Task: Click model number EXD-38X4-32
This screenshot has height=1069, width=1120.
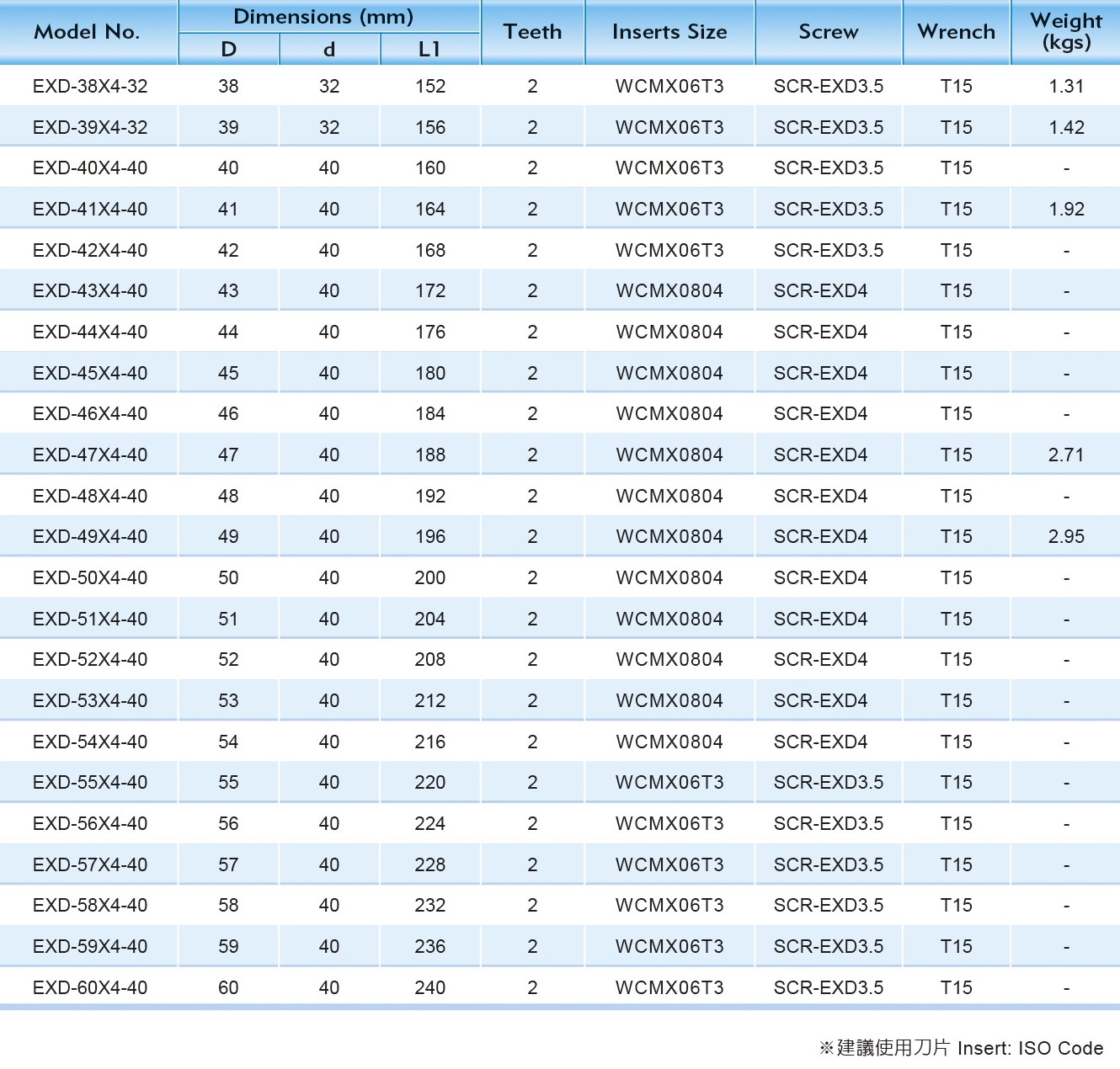Action: 90,87
